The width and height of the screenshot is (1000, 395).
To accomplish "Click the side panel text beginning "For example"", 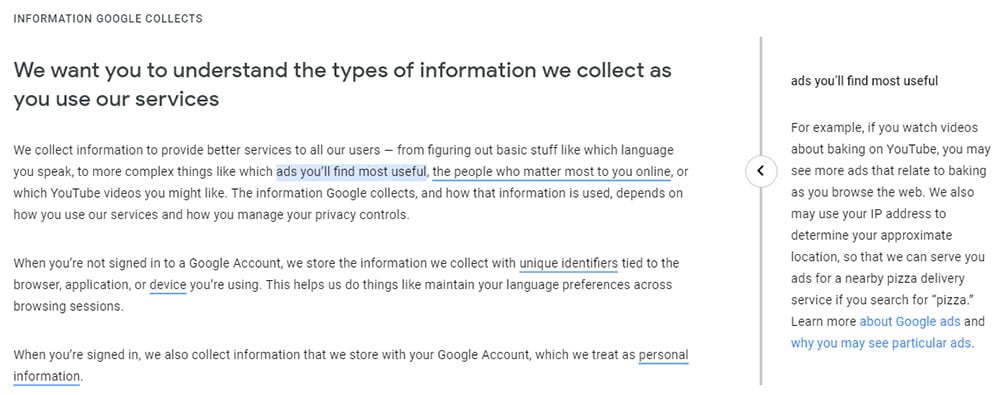I will (x=890, y=235).
